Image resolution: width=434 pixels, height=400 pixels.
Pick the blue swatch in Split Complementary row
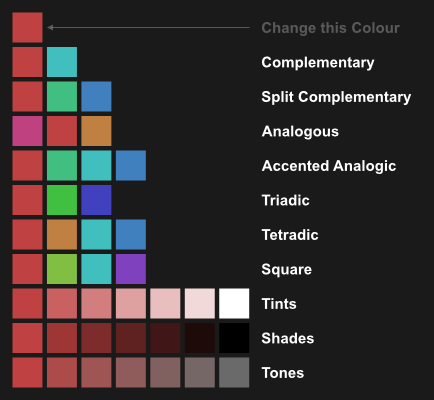pos(96,96)
